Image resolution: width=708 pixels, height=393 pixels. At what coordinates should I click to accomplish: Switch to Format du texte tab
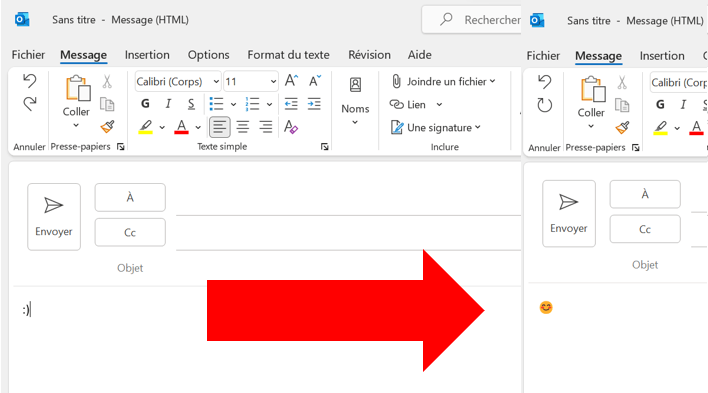click(x=289, y=55)
